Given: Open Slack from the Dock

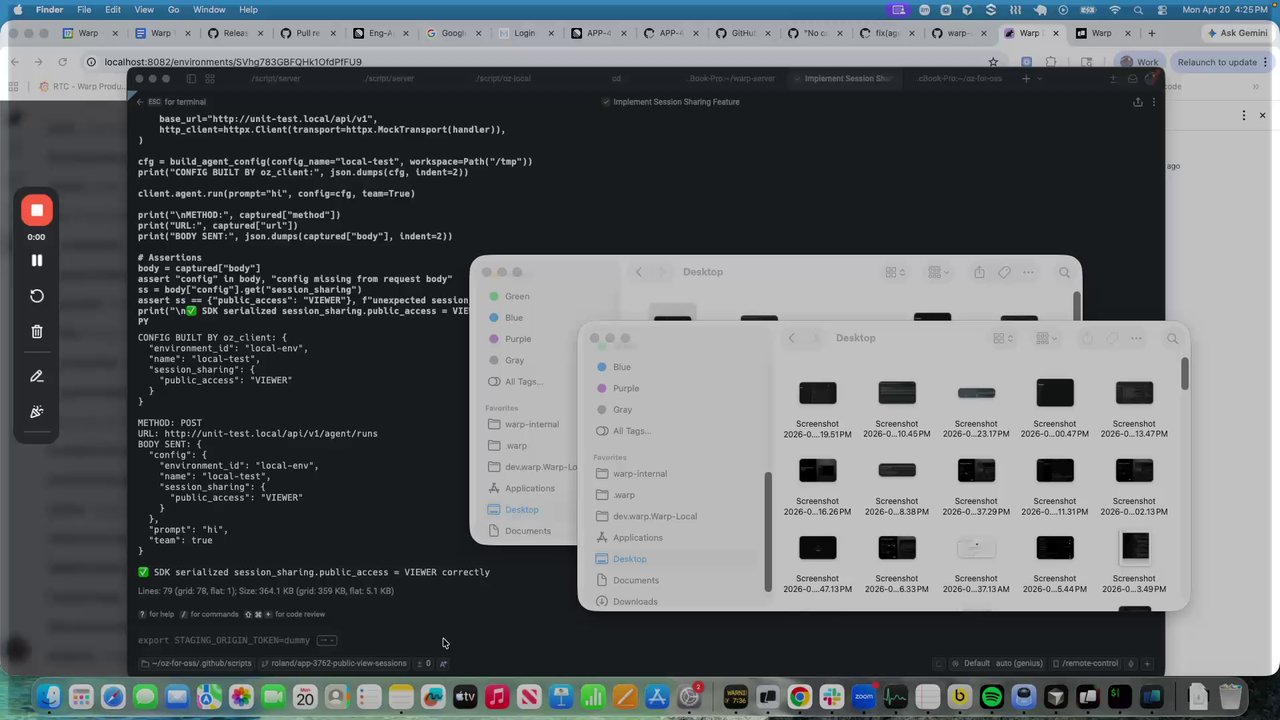Looking at the screenshot, I should [831, 696].
